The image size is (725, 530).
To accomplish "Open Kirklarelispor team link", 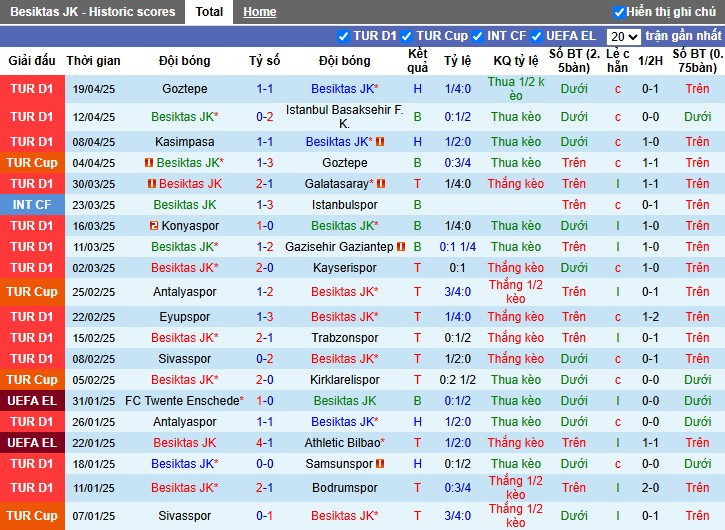I will [344, 380].
